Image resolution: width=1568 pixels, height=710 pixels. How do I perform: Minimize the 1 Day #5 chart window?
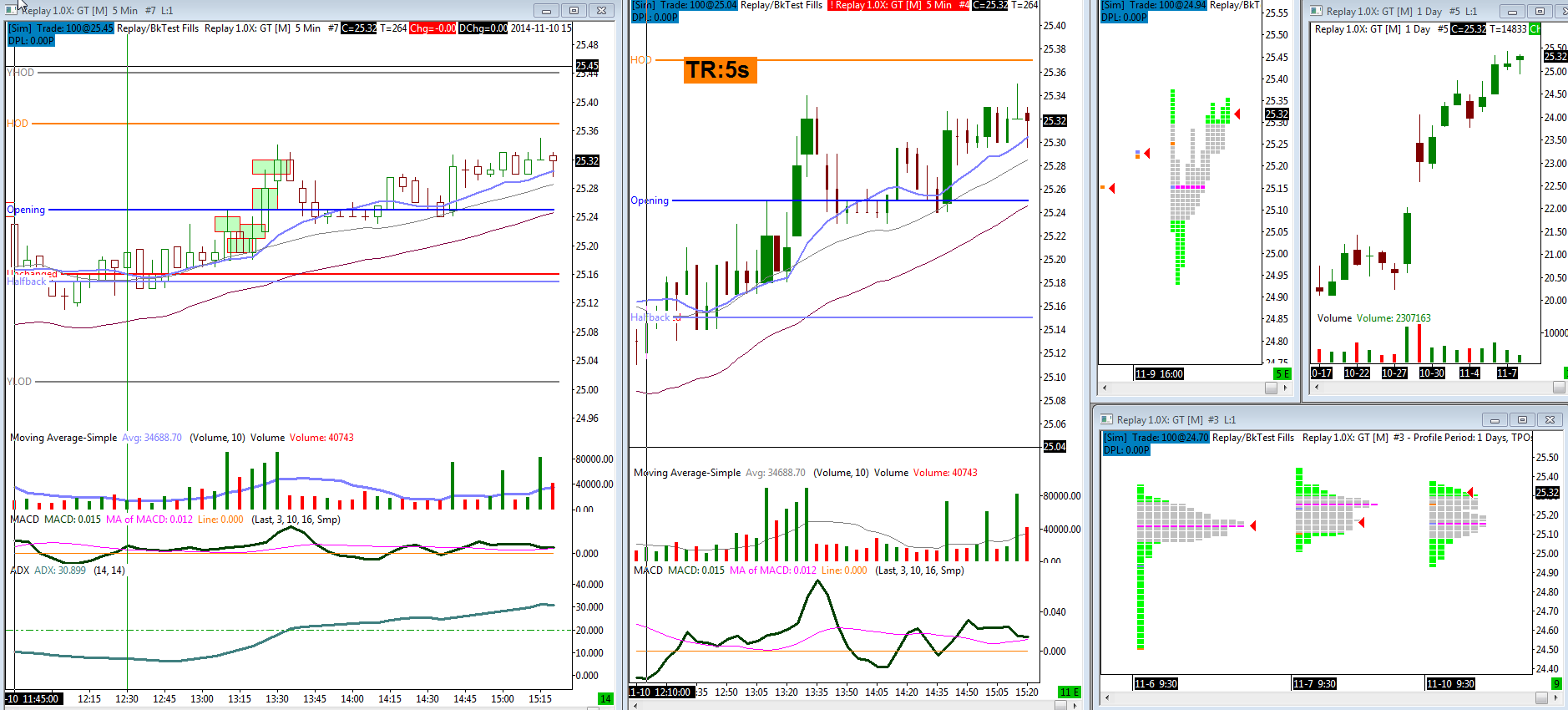[x=1511, y=12]
